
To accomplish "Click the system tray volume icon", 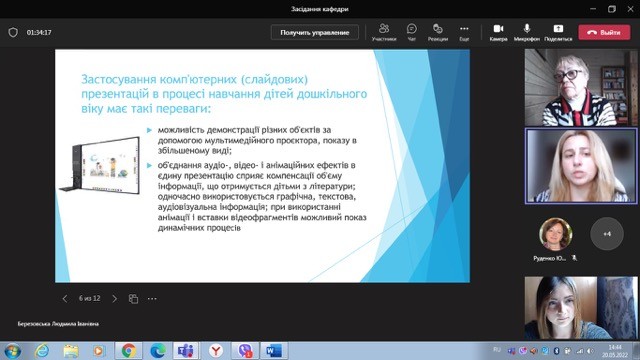I will 590,351.
